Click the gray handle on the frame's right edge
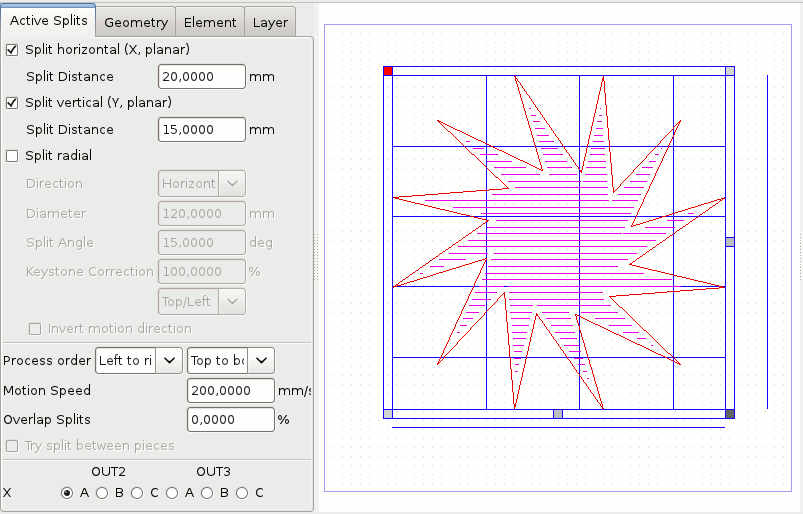This screenshot has width=803, height=514. click(730, 242)
